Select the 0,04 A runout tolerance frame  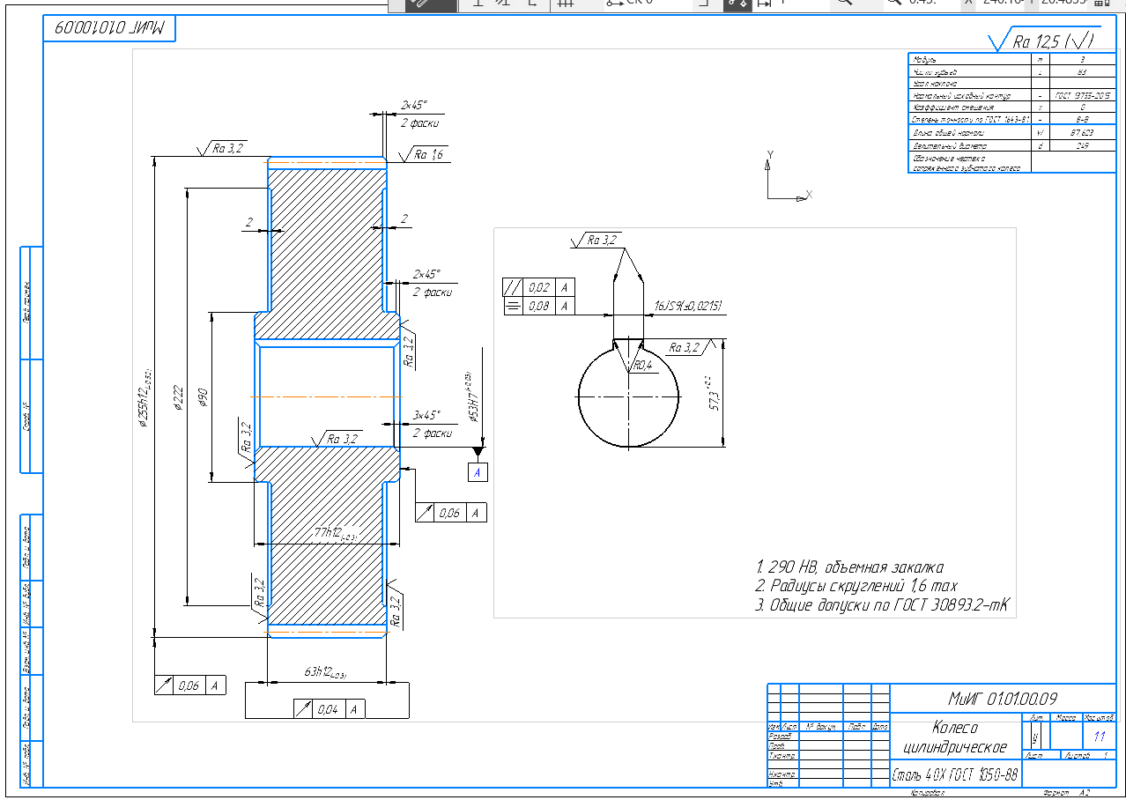pyautogui.click(x=329, y=709)
